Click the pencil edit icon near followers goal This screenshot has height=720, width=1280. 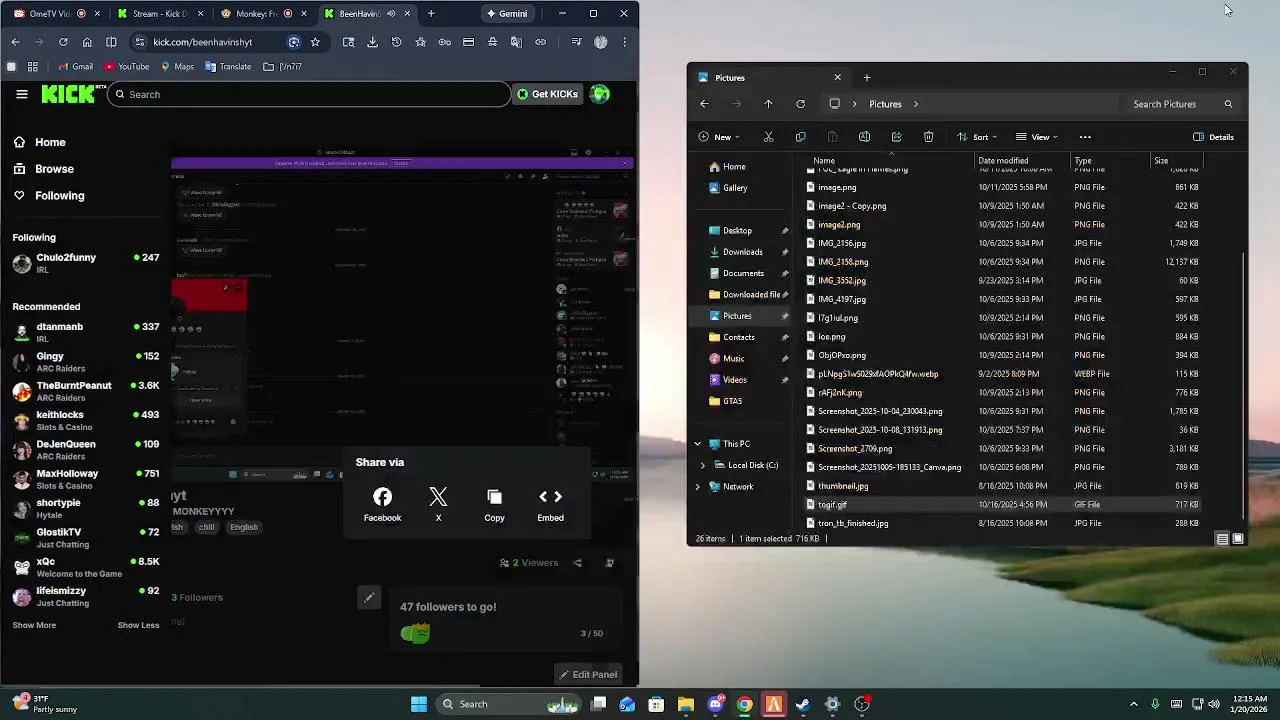pyautogui.click(x=369, y=598)
